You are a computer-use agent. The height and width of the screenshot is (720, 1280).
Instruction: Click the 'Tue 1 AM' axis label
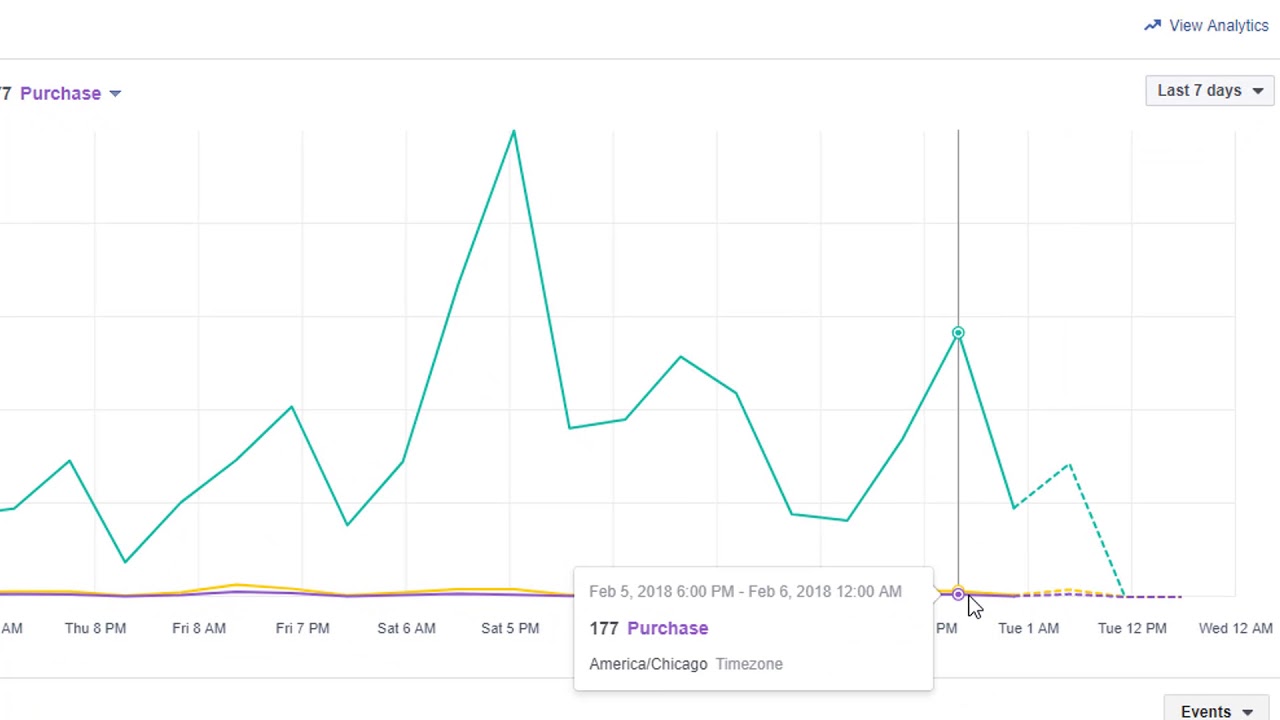1028,628
